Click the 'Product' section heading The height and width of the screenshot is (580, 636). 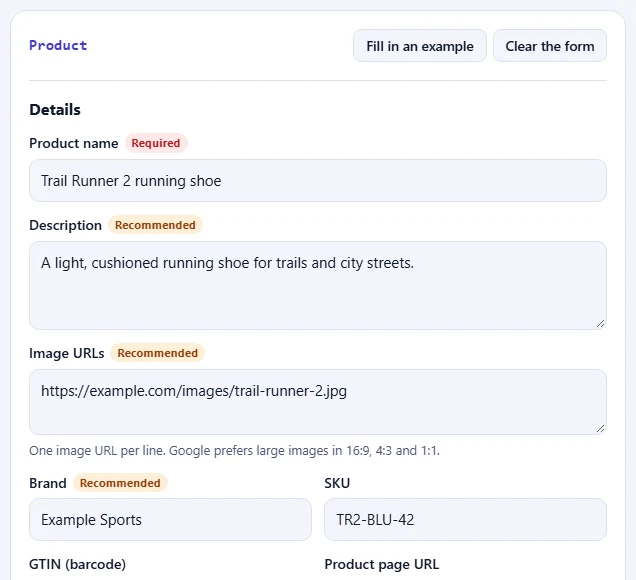[58, 45]
